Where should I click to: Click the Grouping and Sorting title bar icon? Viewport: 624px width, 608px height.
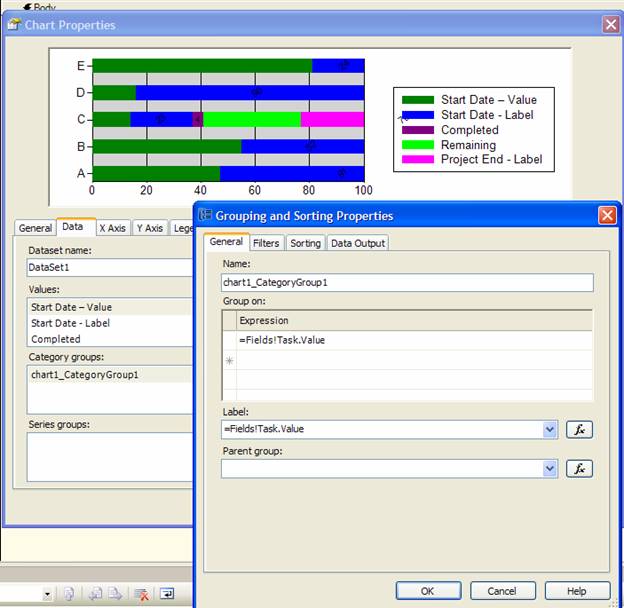pos(205,215)
